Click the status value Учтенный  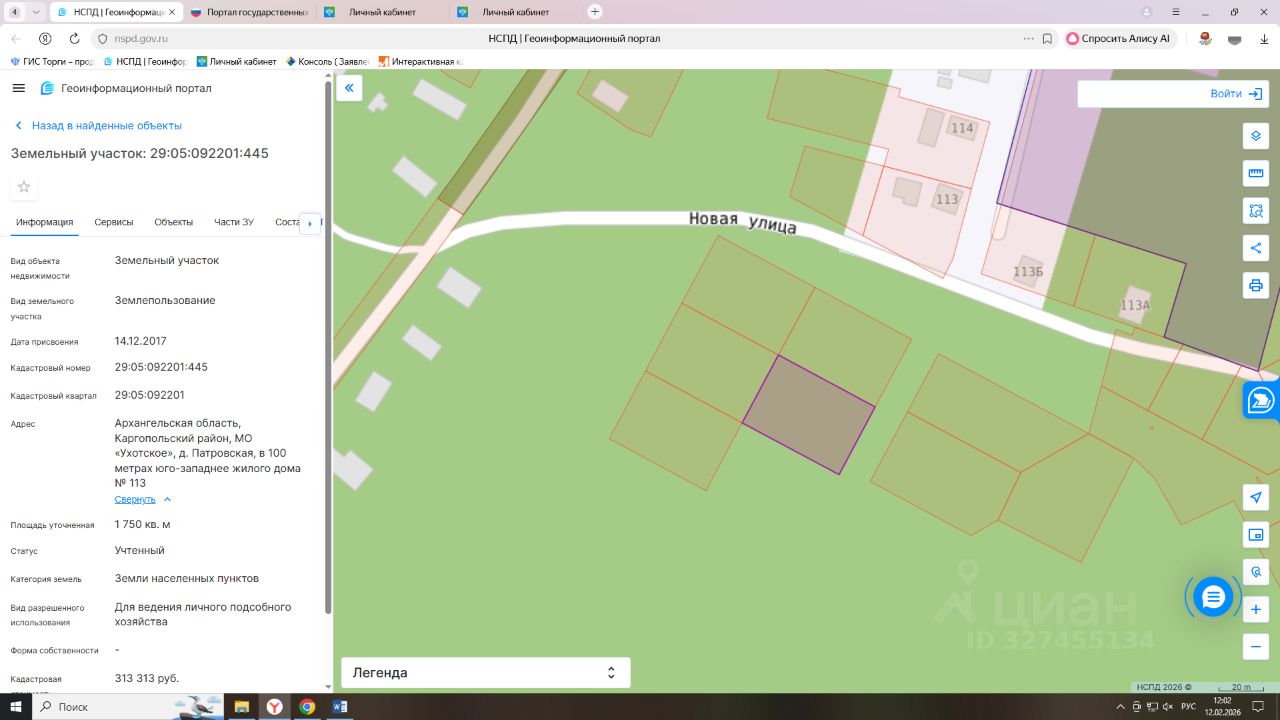point(140,550)
